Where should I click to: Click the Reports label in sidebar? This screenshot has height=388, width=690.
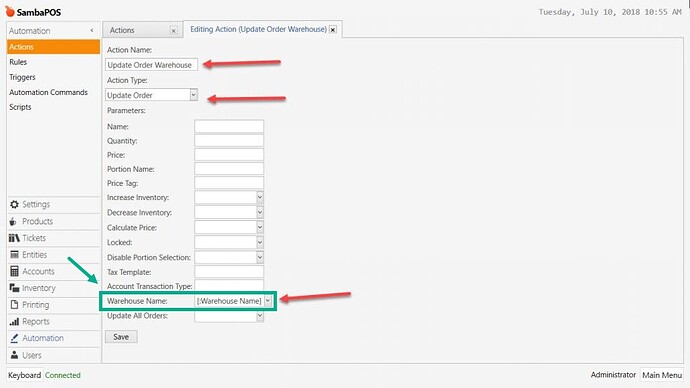click(36, 322)
